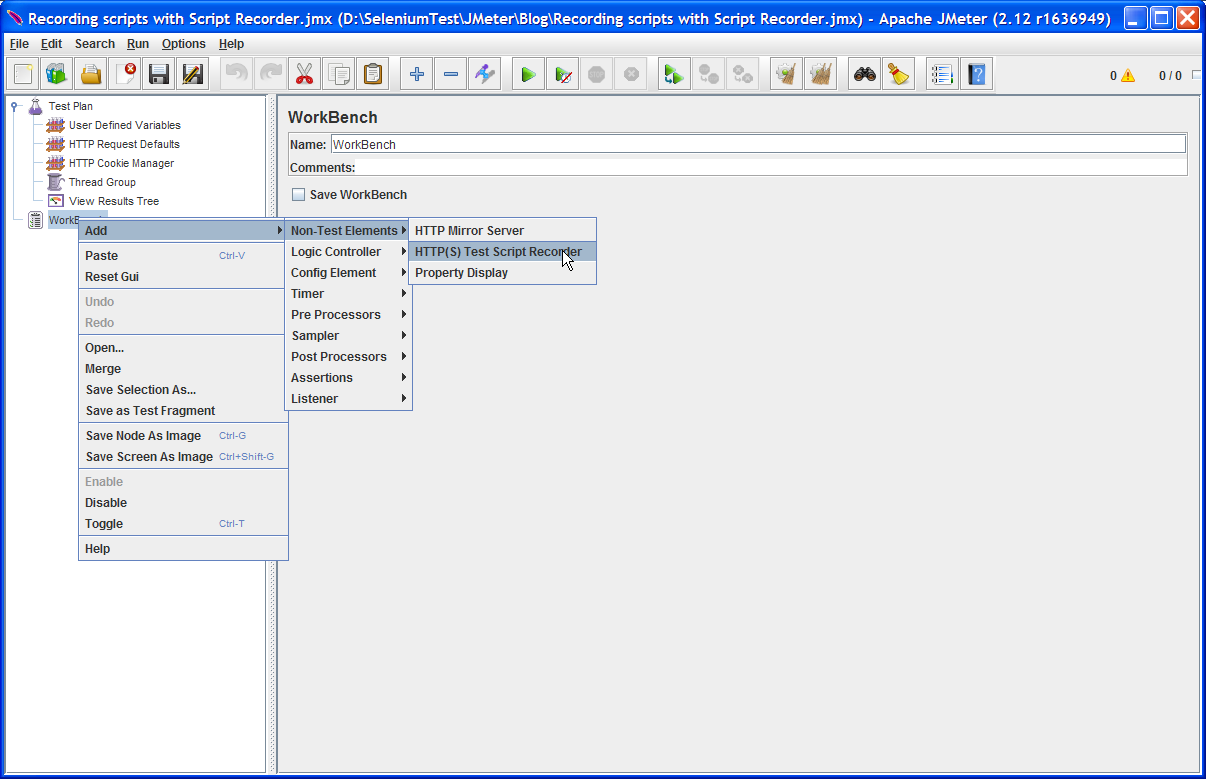Choose Paste in the context menu
The width and height of the screenshot is (1206, 779).
coord(183,255)
